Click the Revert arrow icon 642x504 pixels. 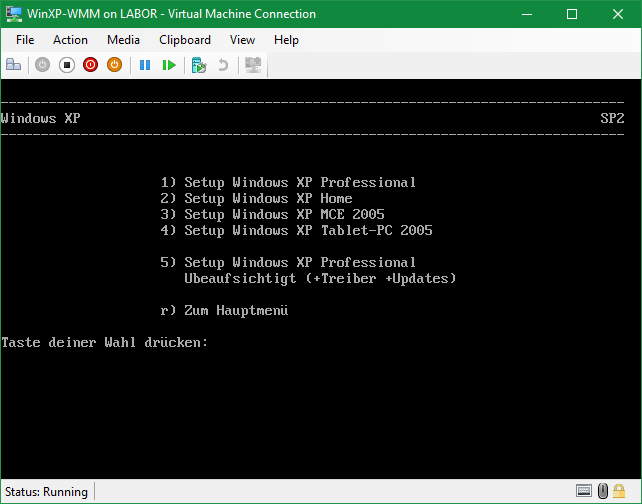[x=223, y=65]
